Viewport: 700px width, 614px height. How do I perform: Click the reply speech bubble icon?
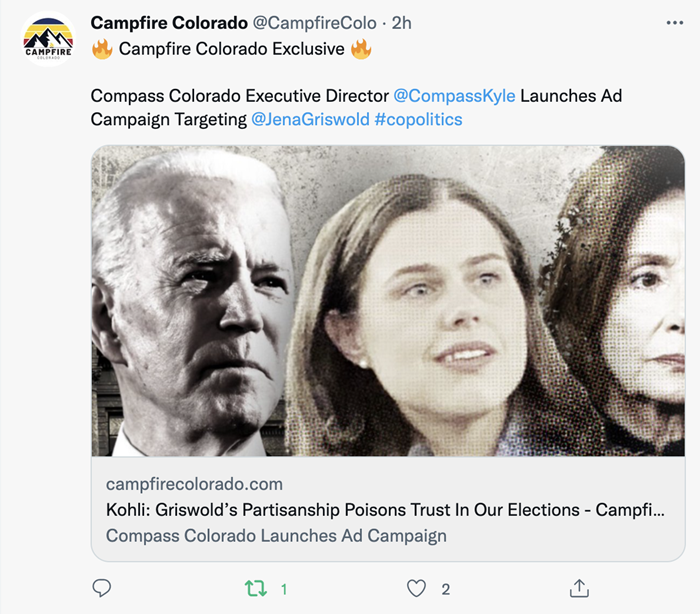coord(101,588)
